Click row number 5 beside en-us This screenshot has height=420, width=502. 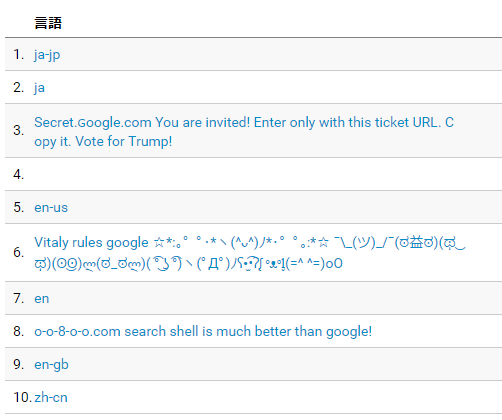[x=19, y=207]
